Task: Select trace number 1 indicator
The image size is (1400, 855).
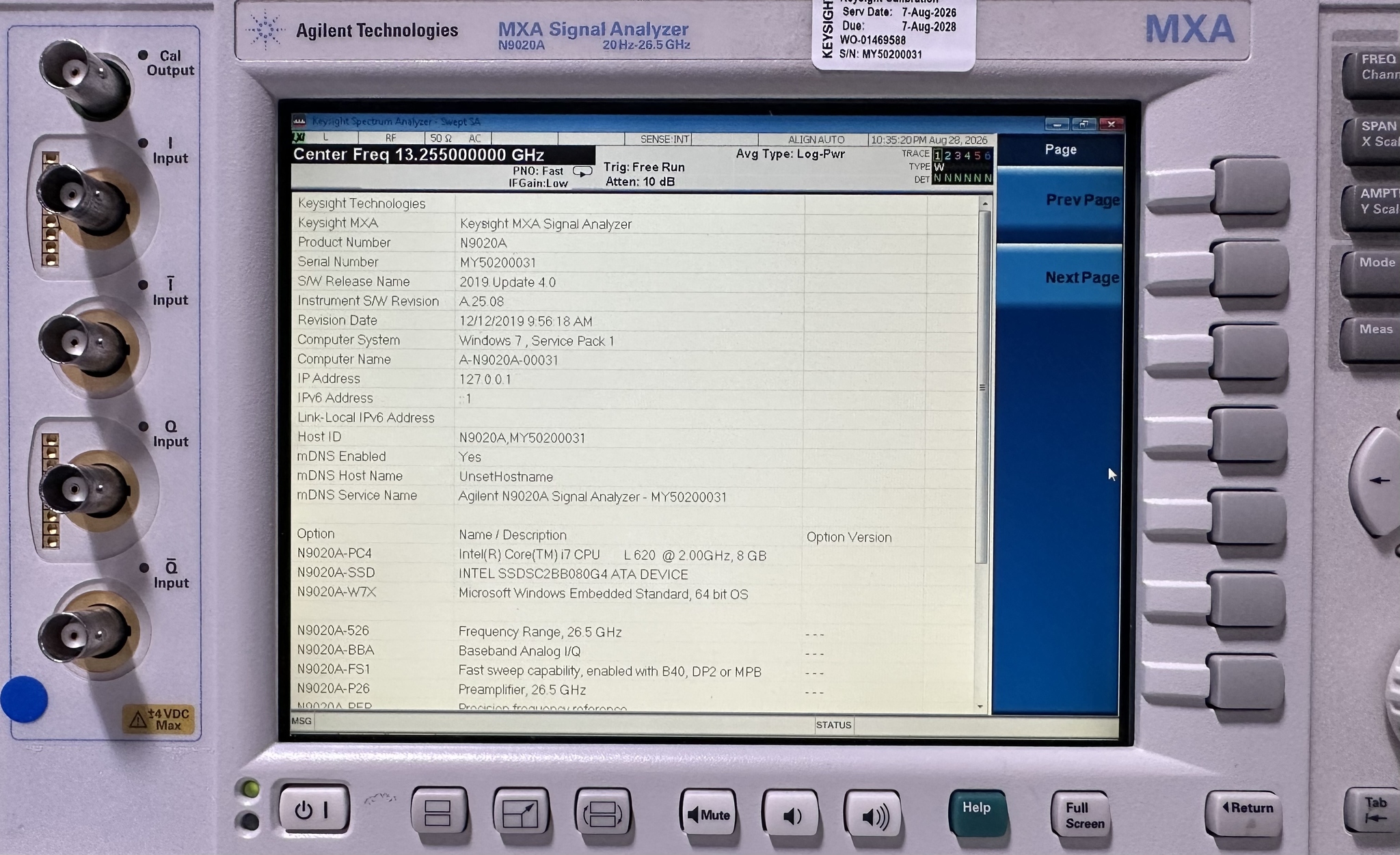Action: (x=937, y=156)
